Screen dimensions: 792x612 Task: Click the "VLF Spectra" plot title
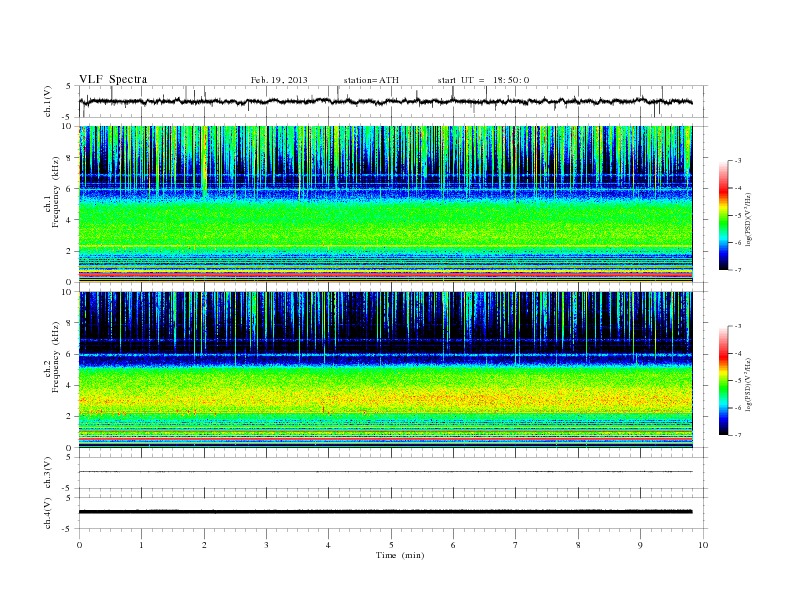113,79
